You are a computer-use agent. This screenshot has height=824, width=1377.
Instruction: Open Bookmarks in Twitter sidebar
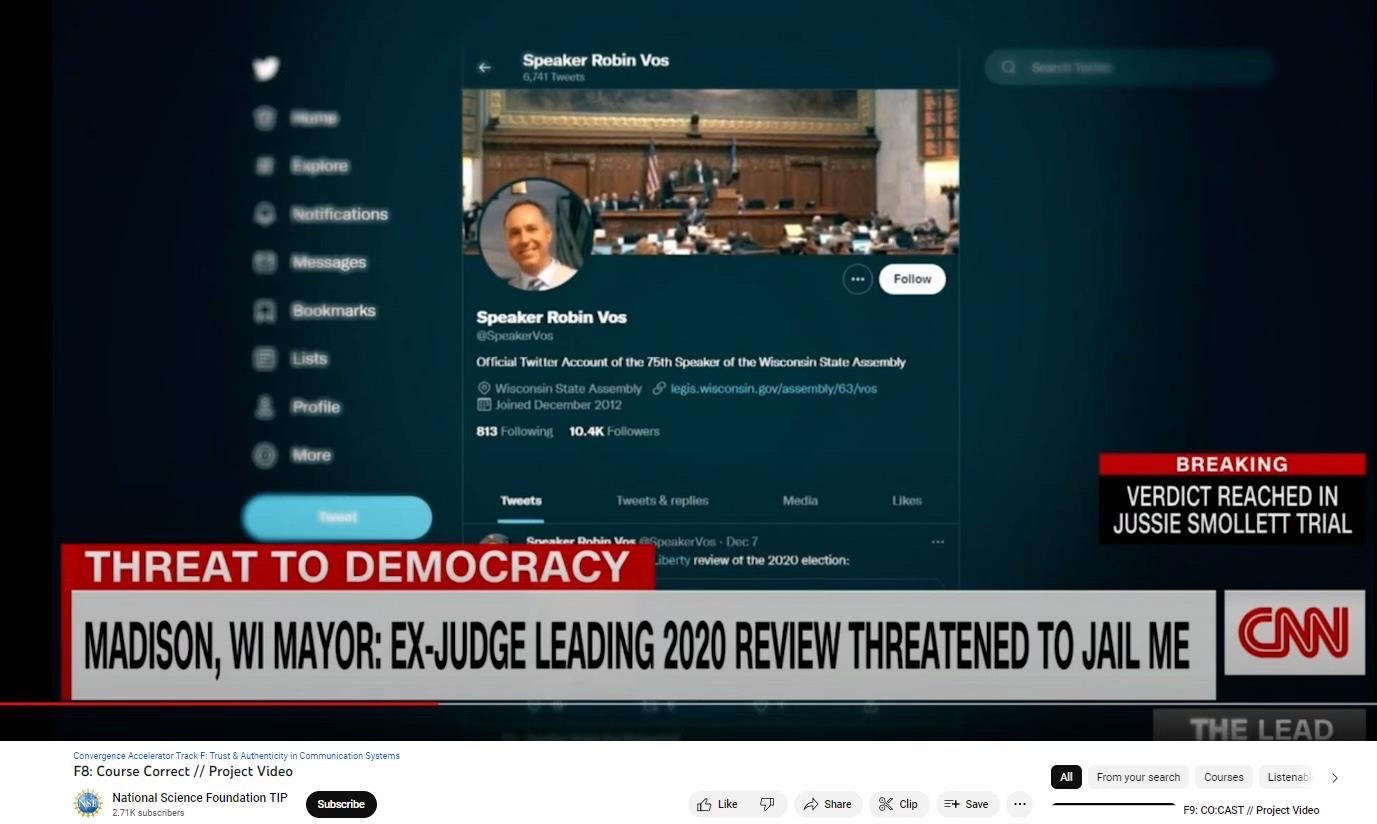(315, 310)
